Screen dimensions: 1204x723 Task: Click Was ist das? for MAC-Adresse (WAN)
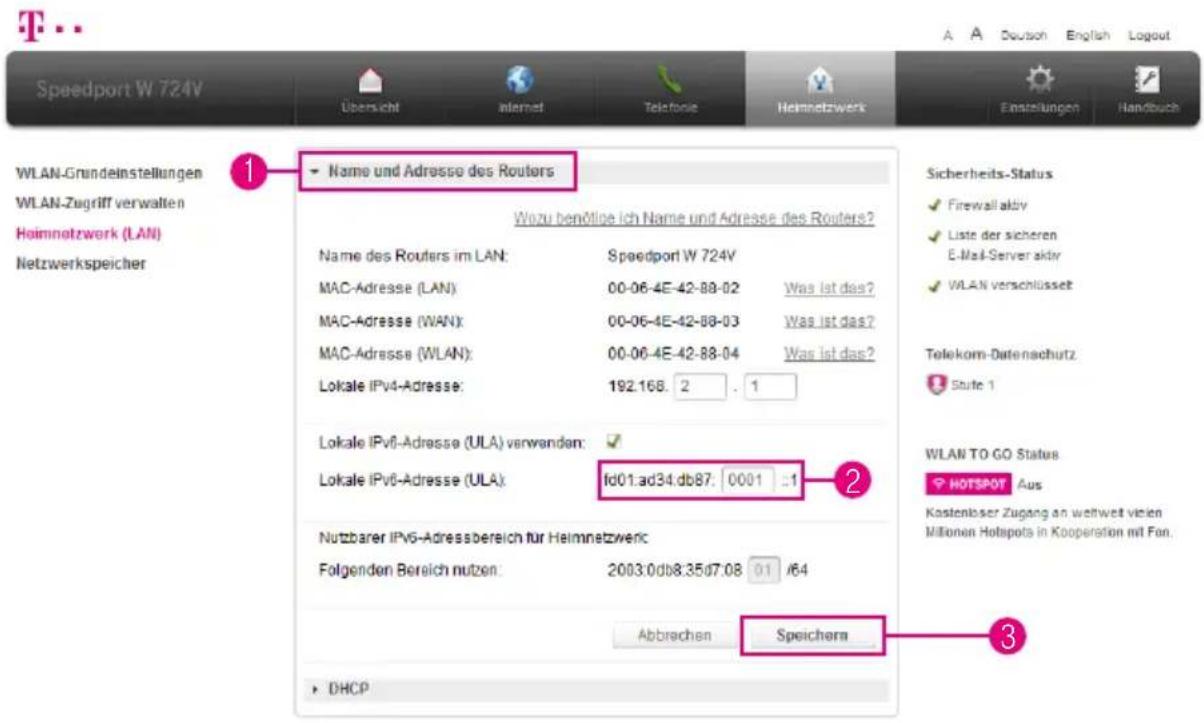click(x=830, y=321)
